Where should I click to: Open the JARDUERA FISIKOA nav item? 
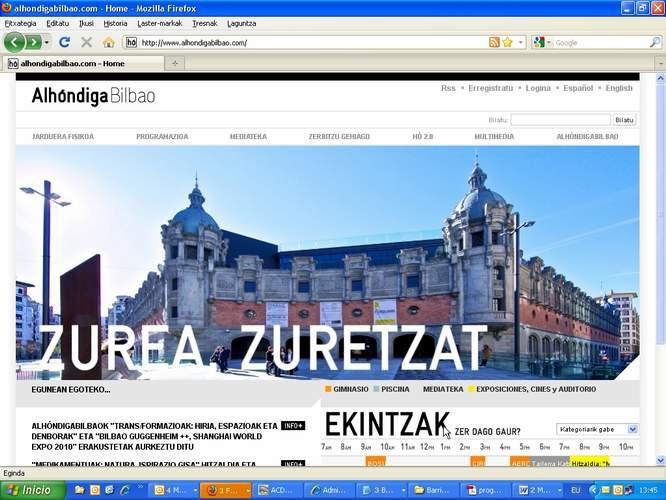click(x=63, y=136)
